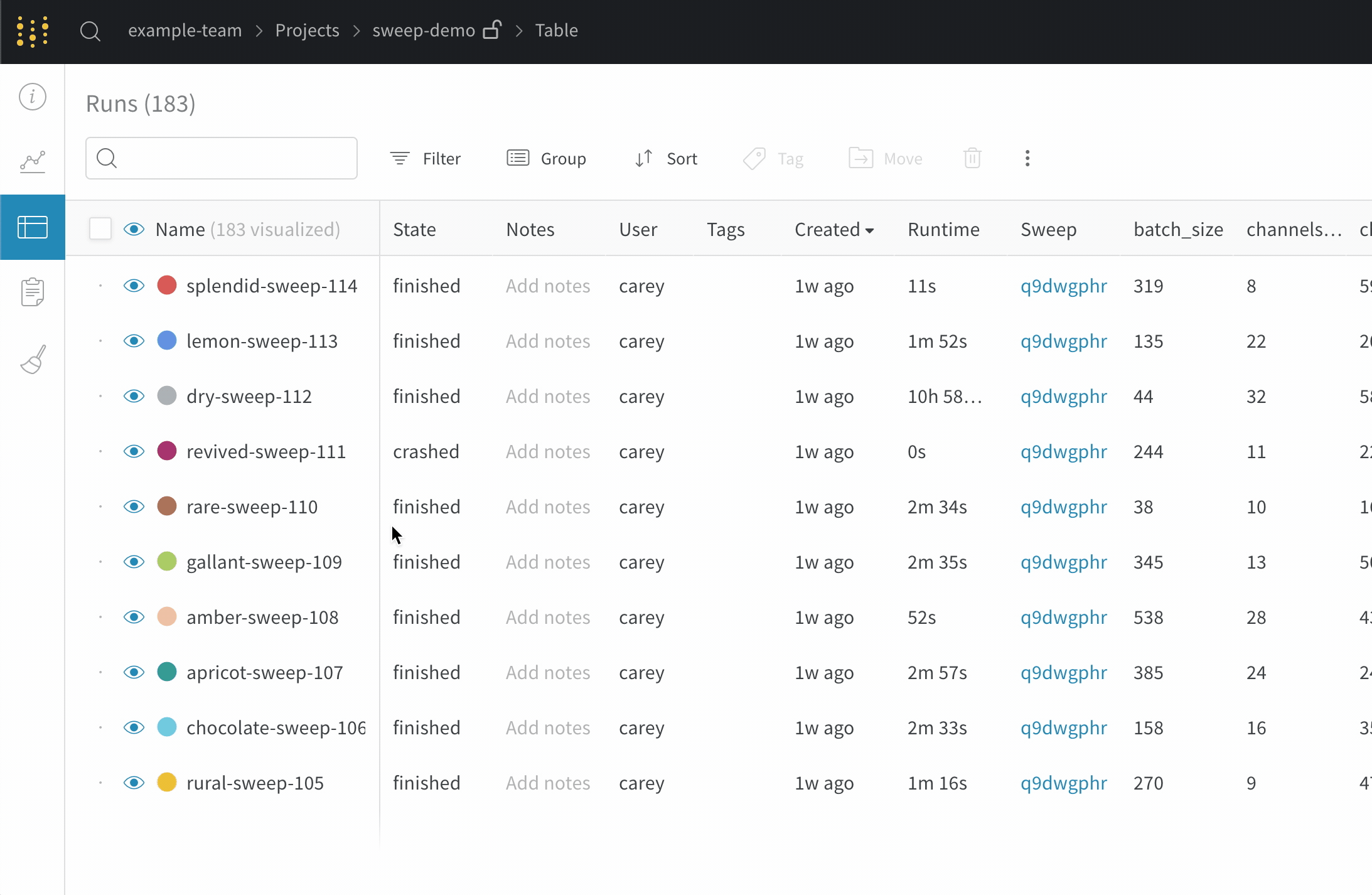Viewport: 1372px width, 895px height.
Task: Open the Group runs menu
Action: click(546, 159)
